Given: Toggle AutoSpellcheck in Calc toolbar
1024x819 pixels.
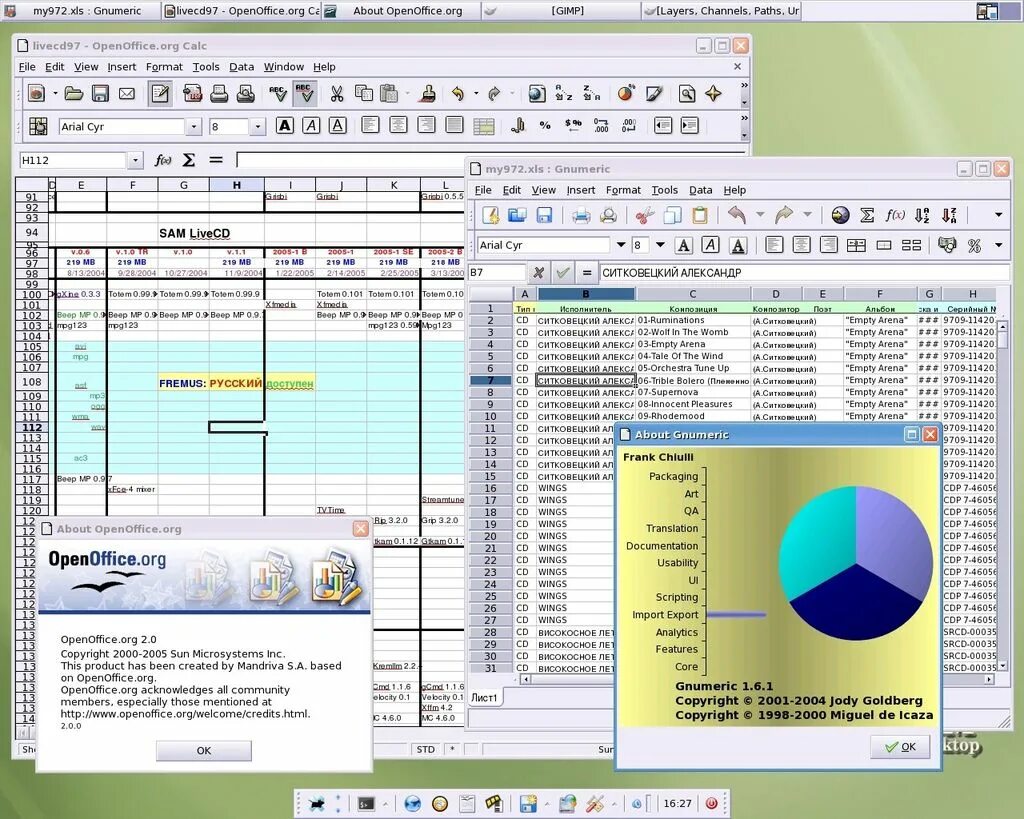Looking at the screenshot, I should click(x=304, y=94).
